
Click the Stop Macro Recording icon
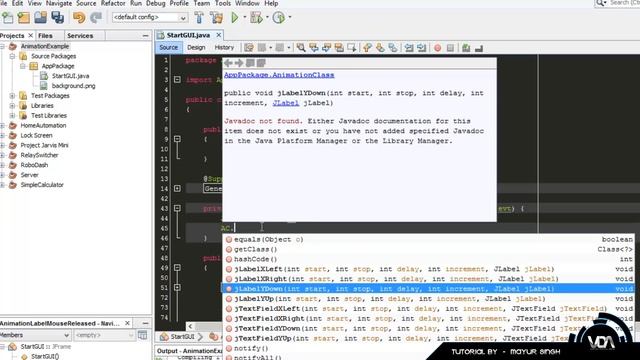(x=450, y=48)
